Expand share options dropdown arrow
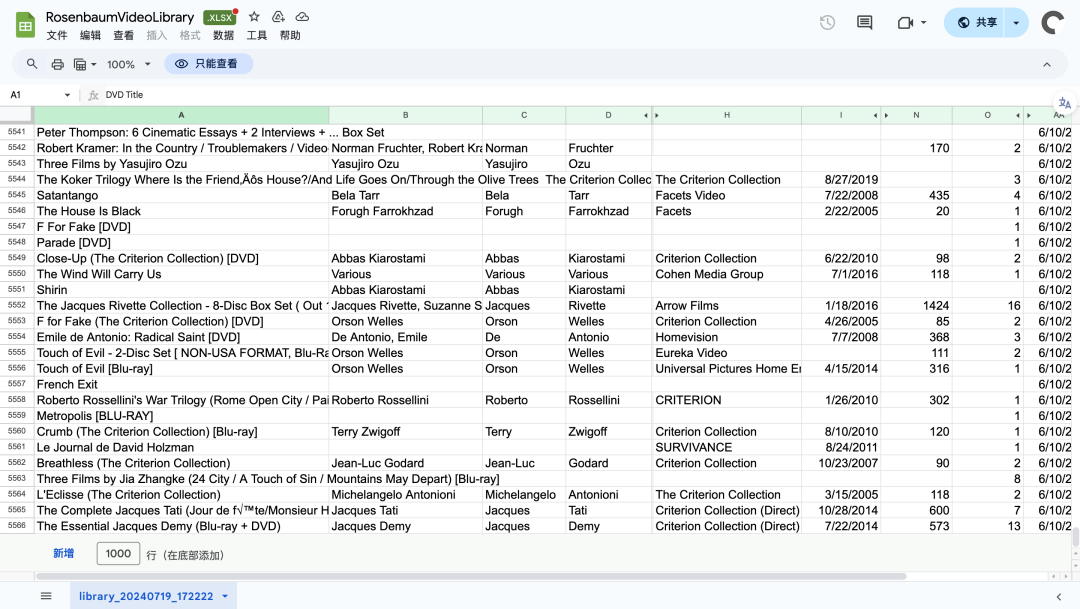1080x609 pixels. (1016, 23)
